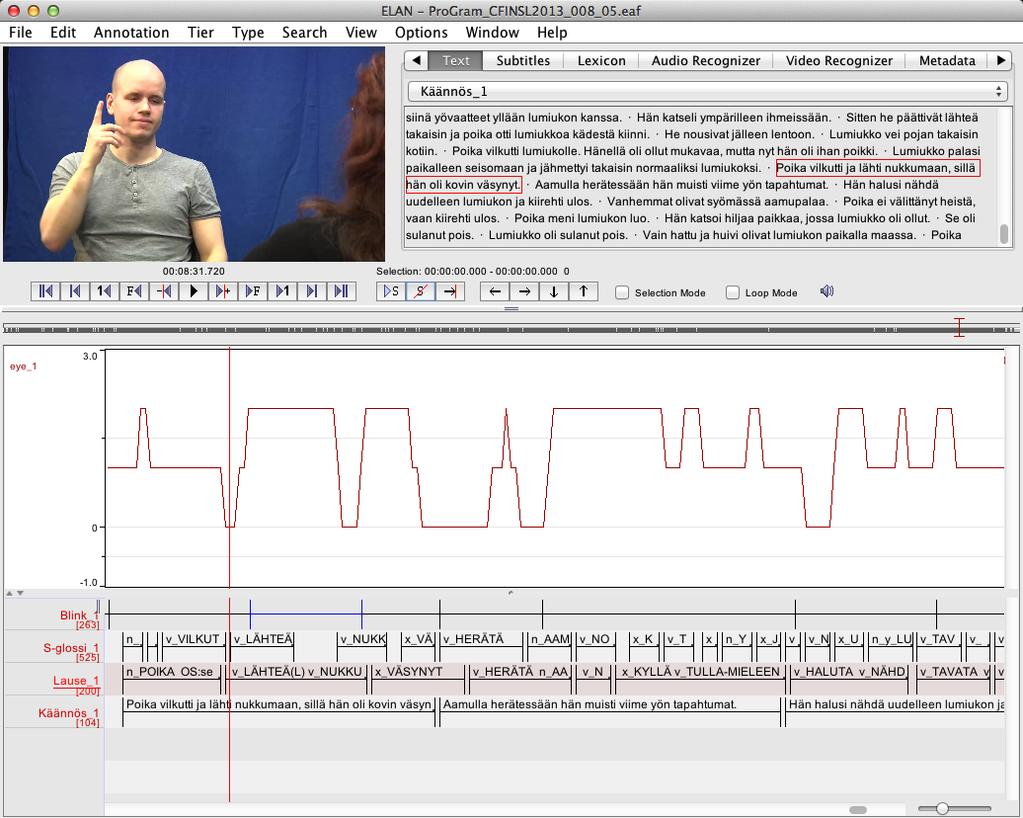Select the Käännös_1 tier label
1023x818 pixels.
(69, 713)
